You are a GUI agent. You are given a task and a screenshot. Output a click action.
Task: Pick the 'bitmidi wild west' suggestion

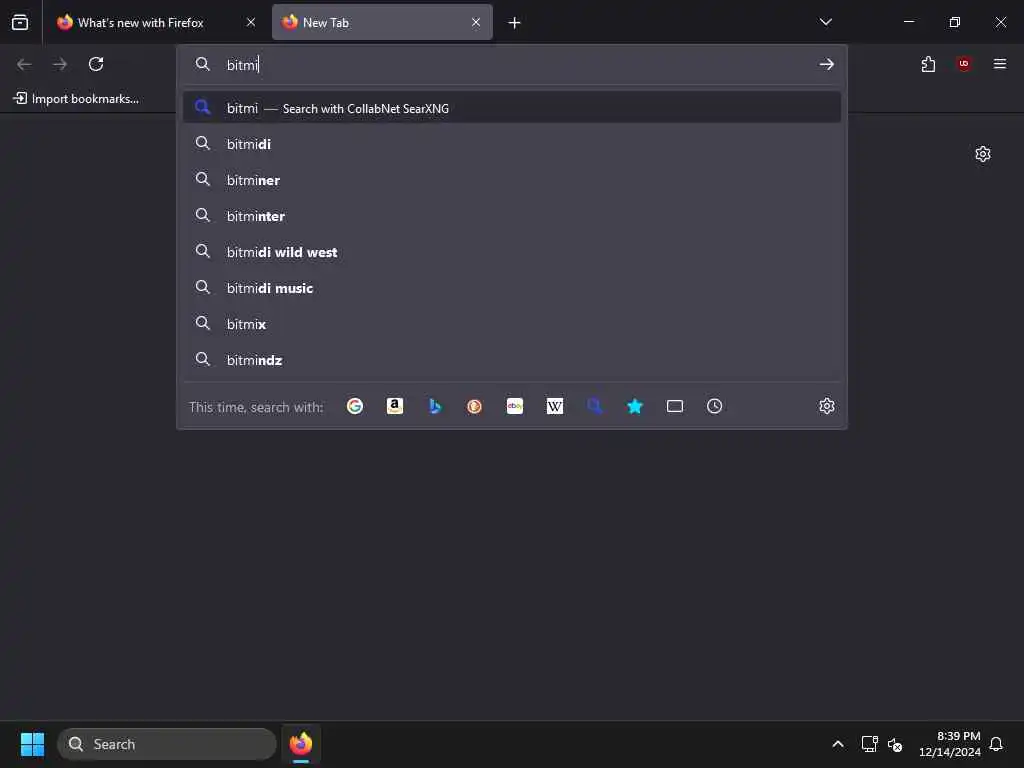click(512, 252)
